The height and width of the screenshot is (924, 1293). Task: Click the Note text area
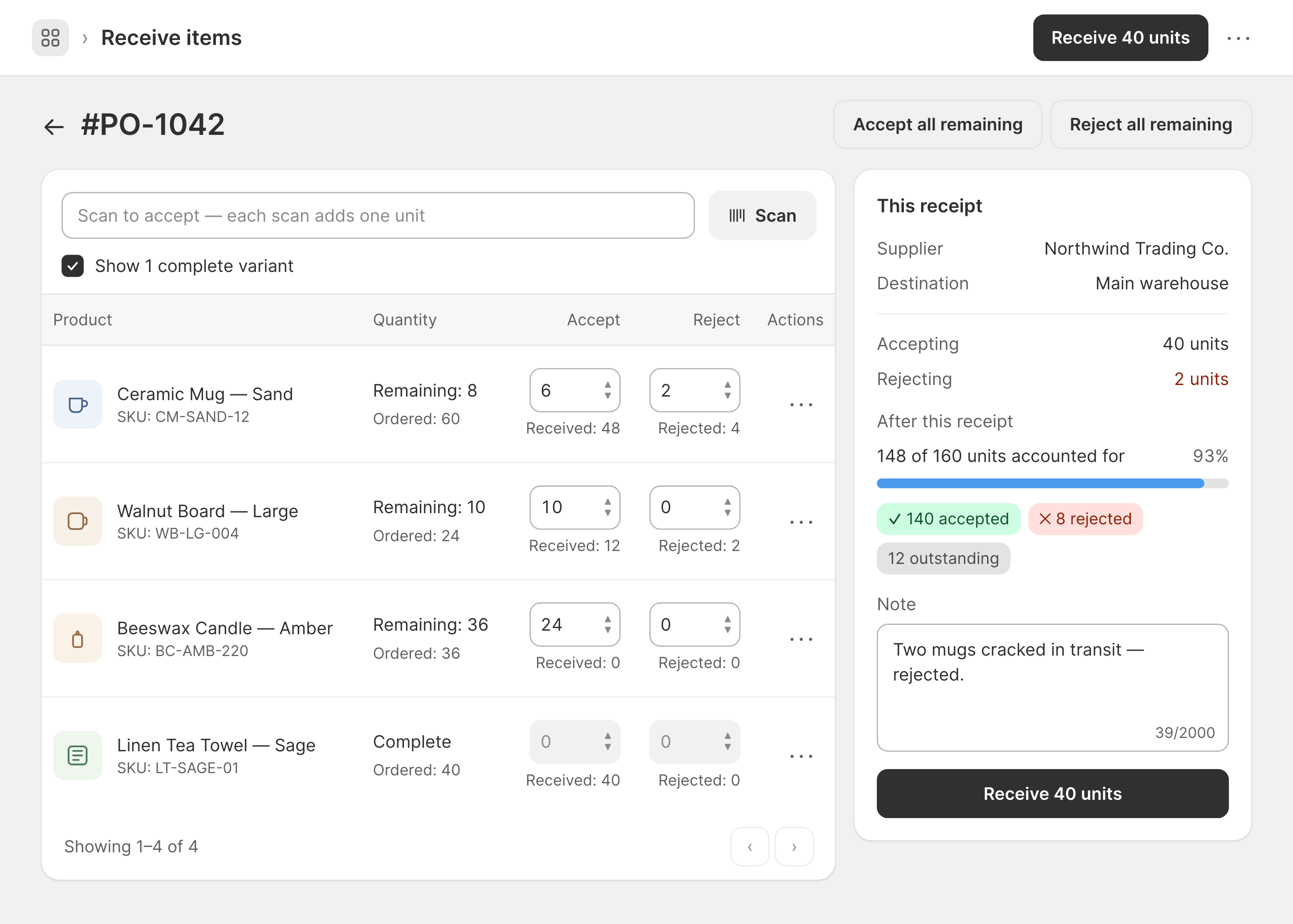[1052, 687]
